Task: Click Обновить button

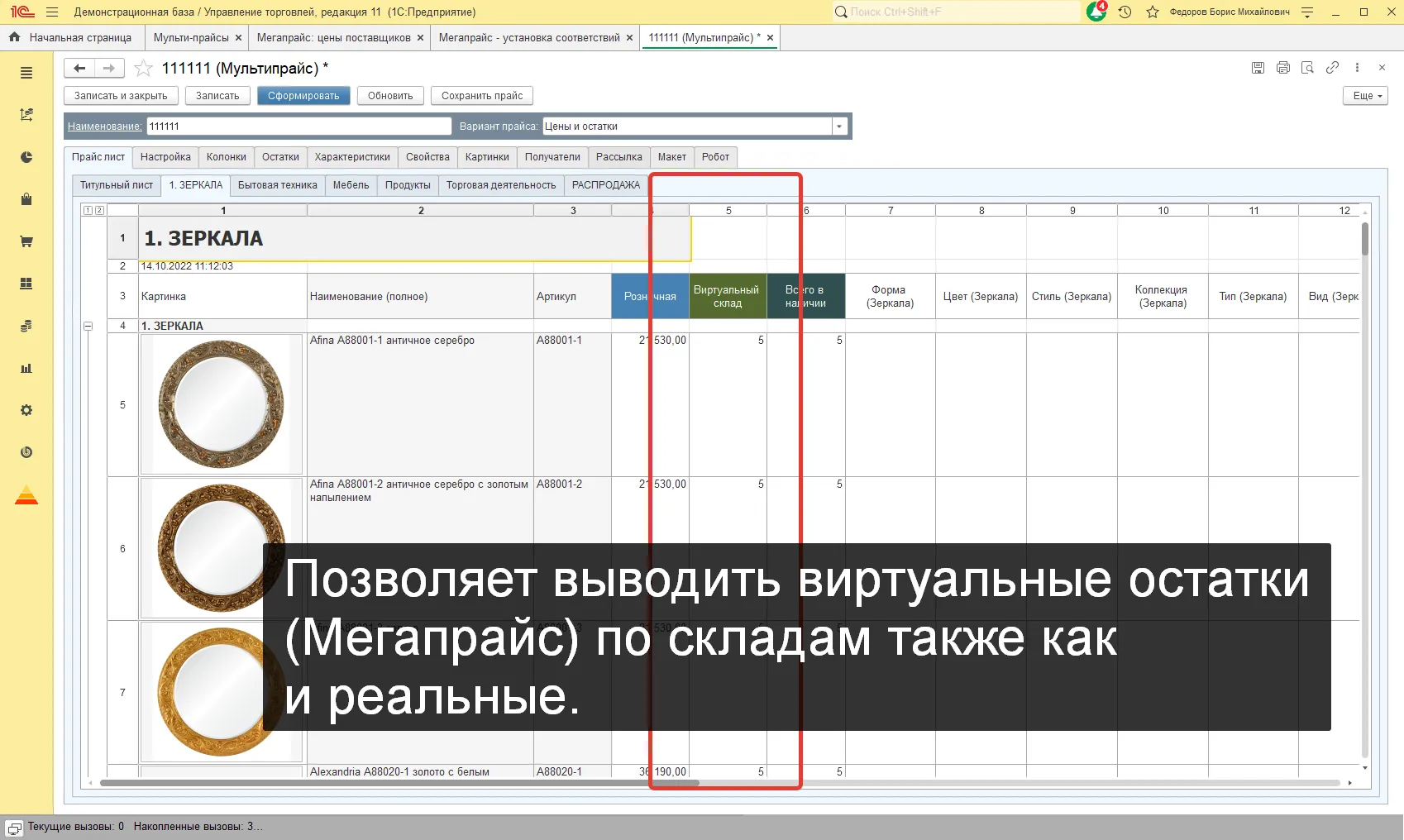Action: tap(390, 96)
